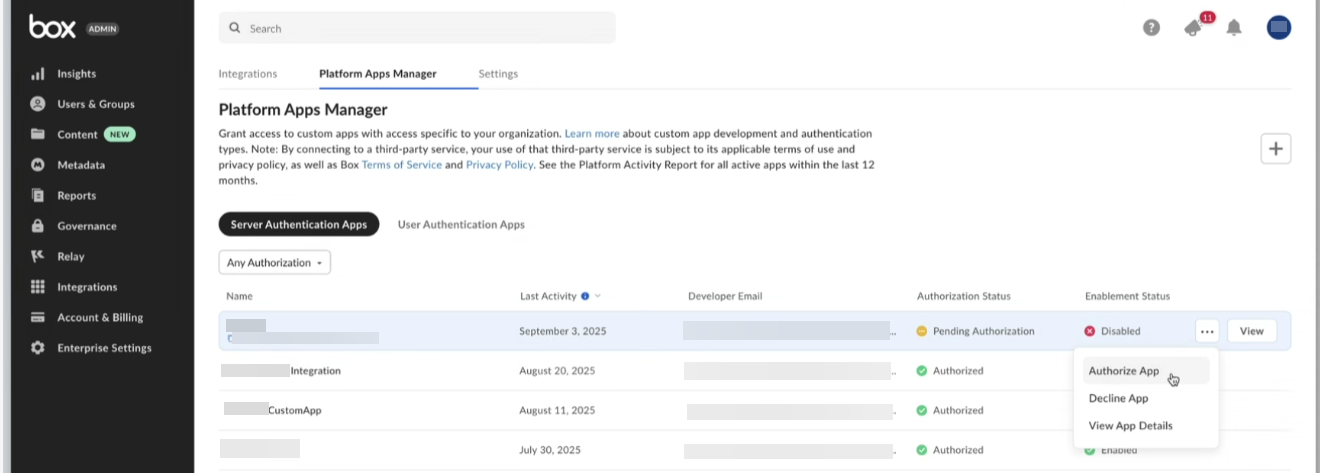The height and width of the screenshot is (473, 1320).
Task: Switch to the Settings tab
Action: click(498, 74)
